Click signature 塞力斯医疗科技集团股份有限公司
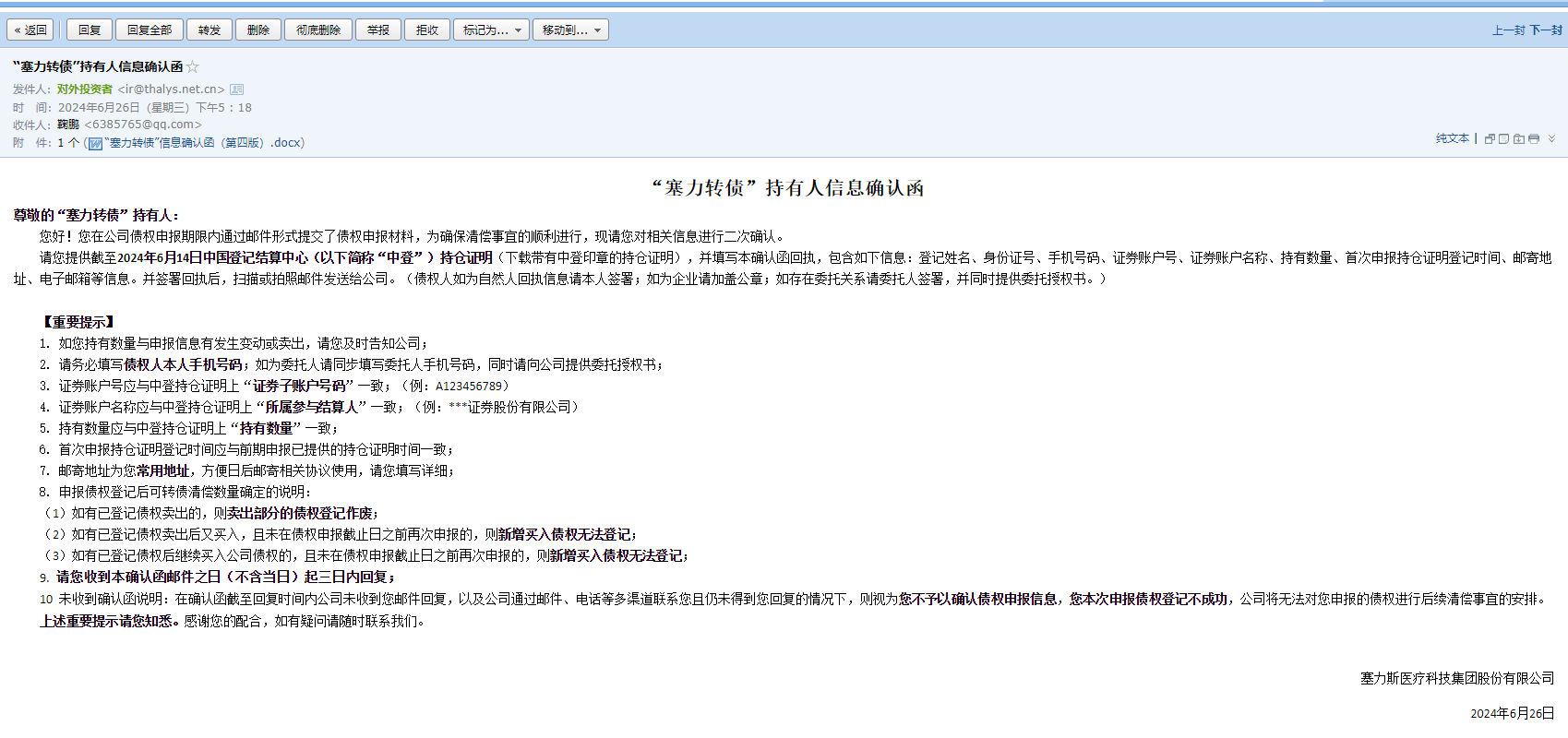 pyautogui.click(x=1457, y=678)
